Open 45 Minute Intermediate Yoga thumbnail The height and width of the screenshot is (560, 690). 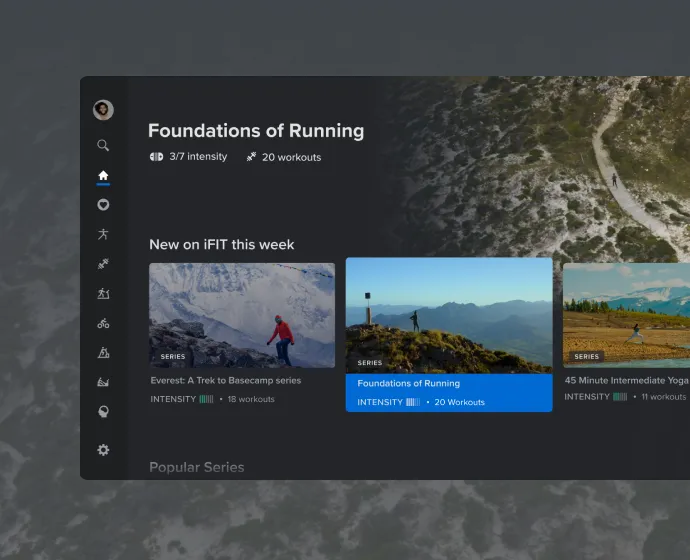(626, 315)
